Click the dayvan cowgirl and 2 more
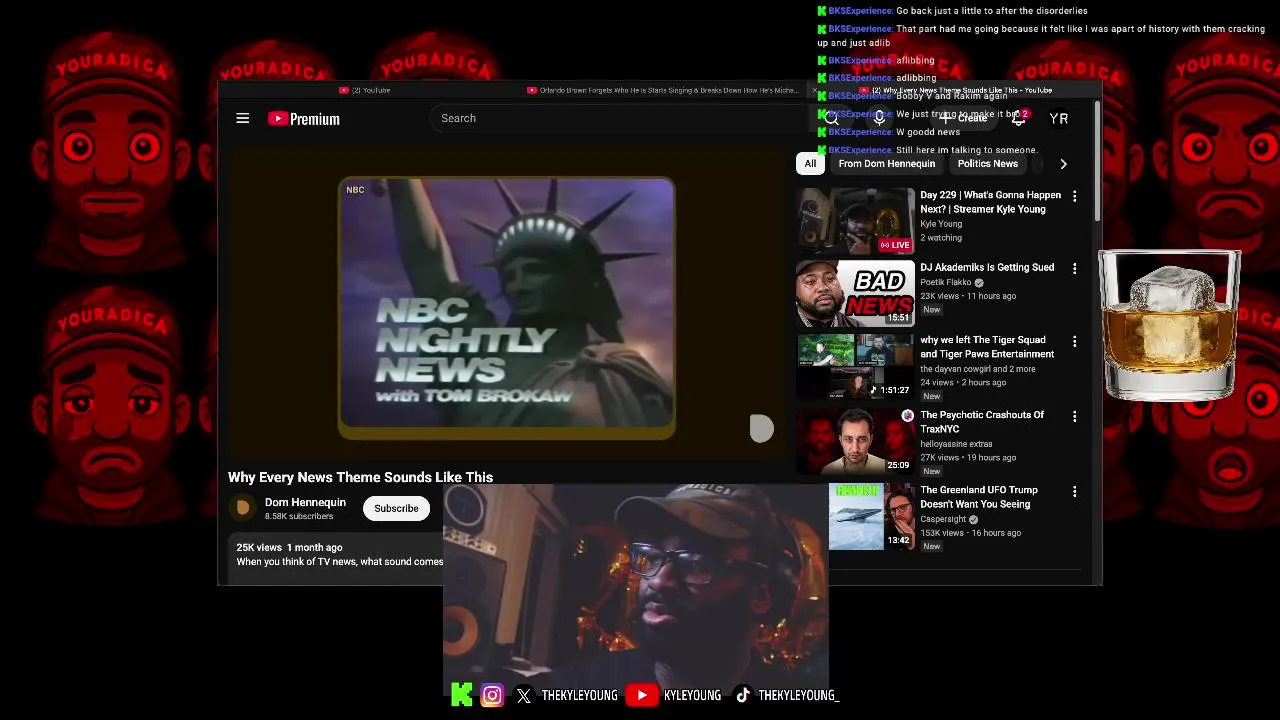1280x720 pixels. [x=978, y=369]
